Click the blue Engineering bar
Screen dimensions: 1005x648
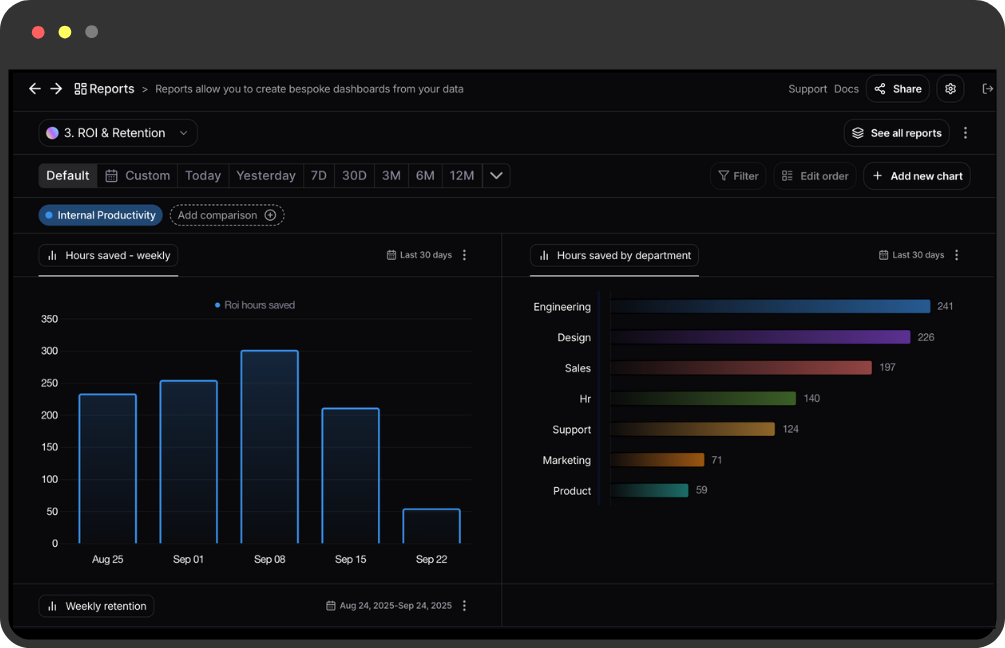point(770,306)
